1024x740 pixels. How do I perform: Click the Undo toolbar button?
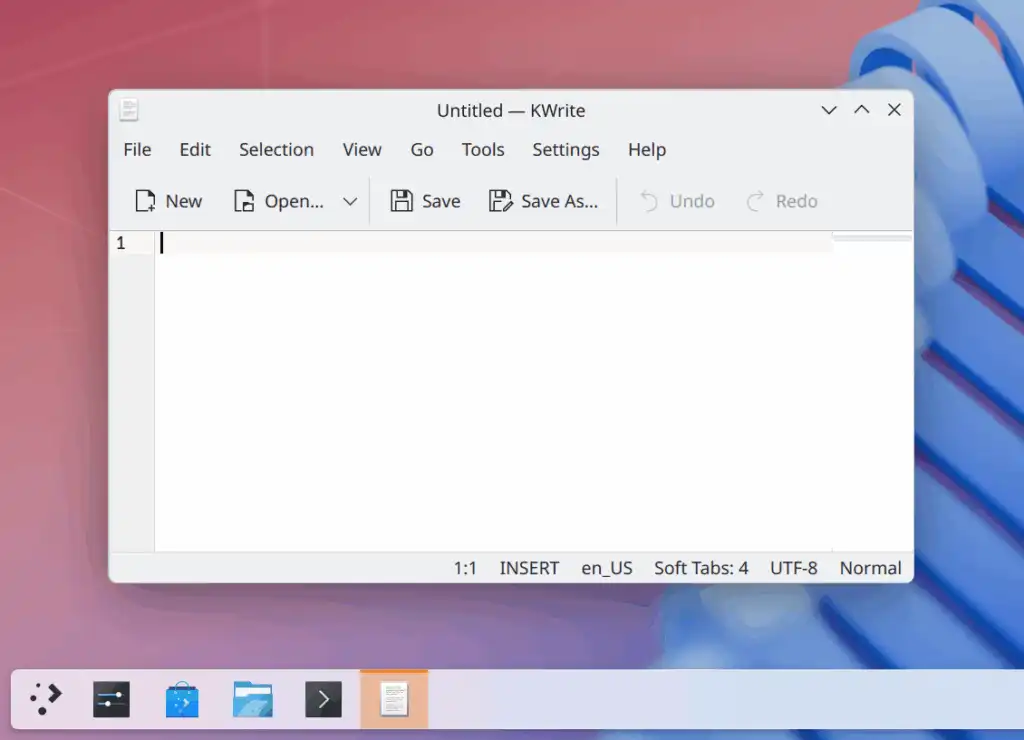pyautogui.click(x=677, y=201)
